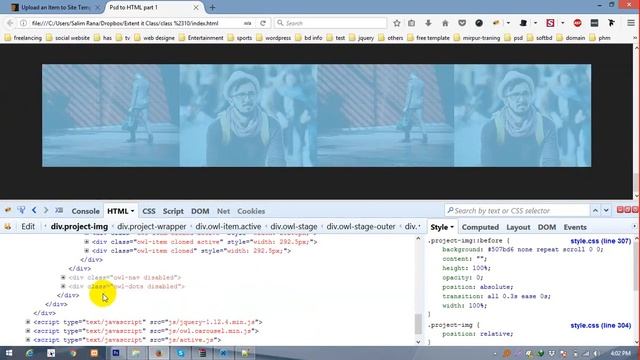
Task: Show more bookmarks overflow chevron
Action: coord(635,38)
